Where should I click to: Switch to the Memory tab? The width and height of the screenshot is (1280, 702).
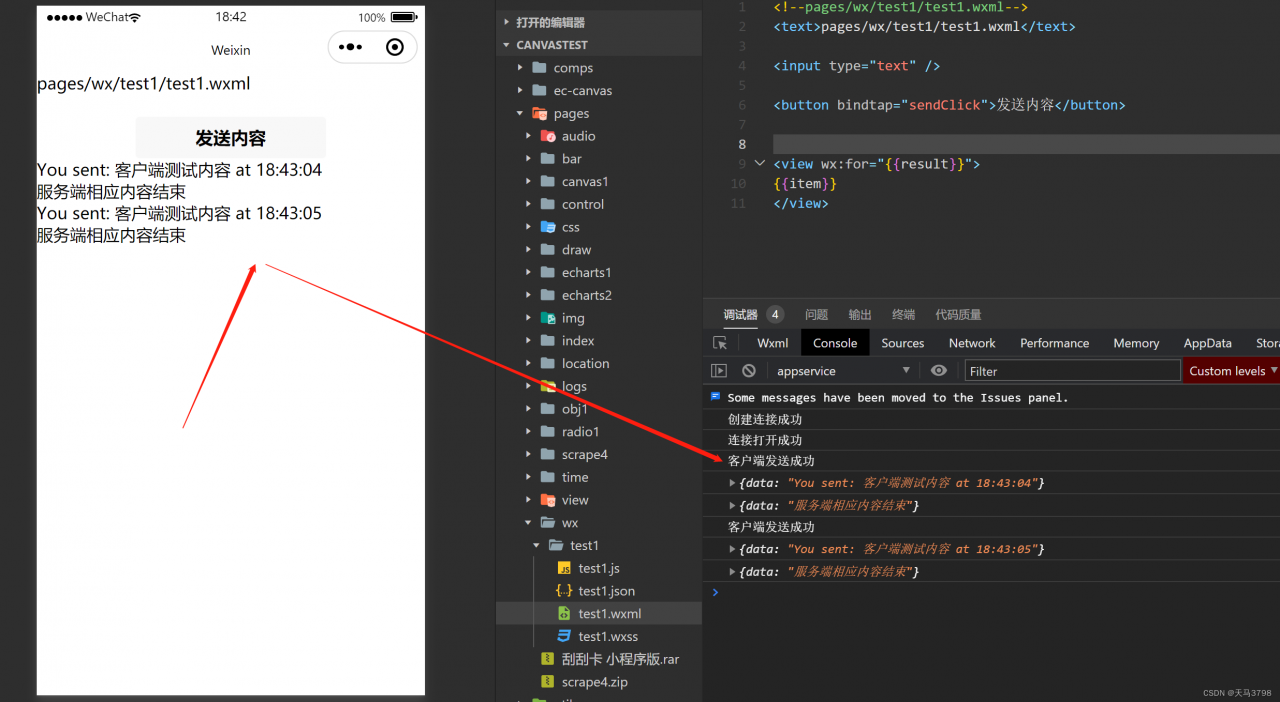pyautogui.click(x=1136, y=343)
